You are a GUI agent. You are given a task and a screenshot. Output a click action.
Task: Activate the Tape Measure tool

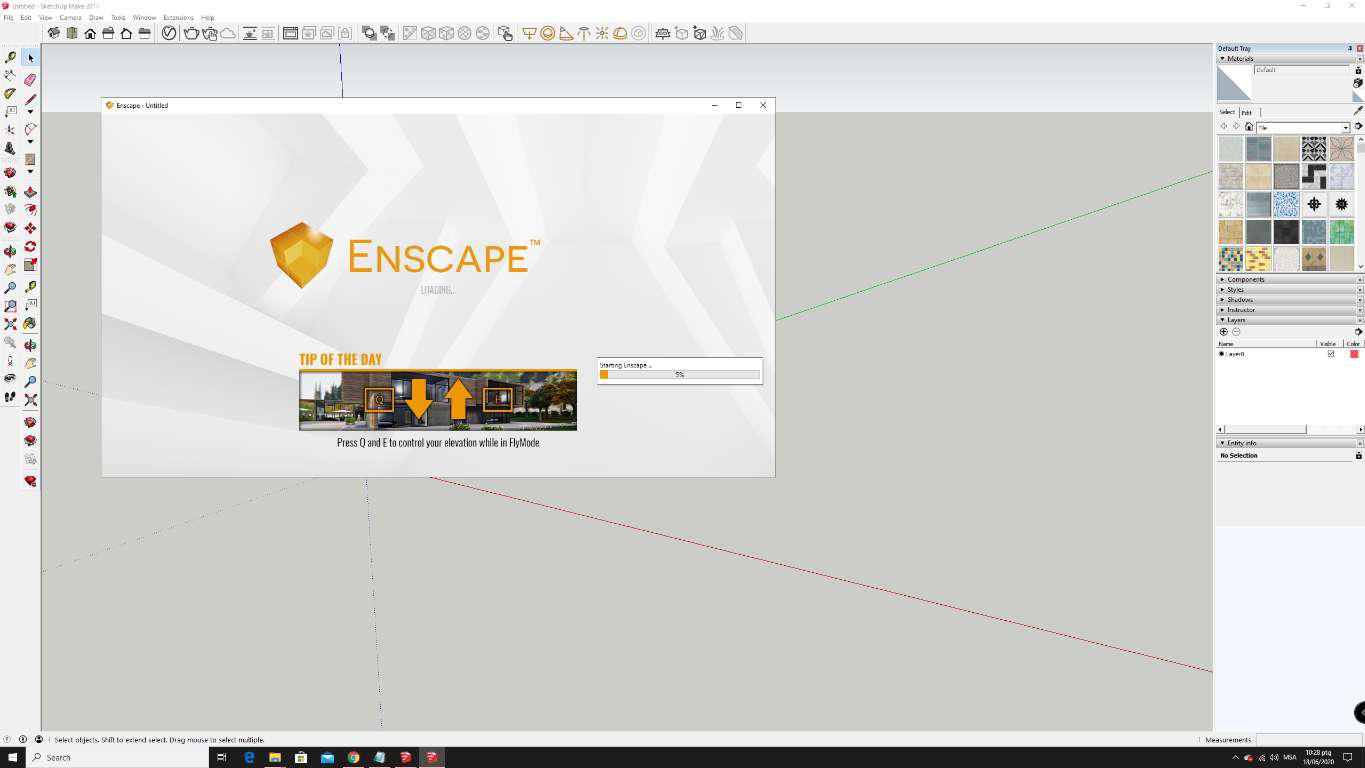pyautogui.click(x=30, y=287)
